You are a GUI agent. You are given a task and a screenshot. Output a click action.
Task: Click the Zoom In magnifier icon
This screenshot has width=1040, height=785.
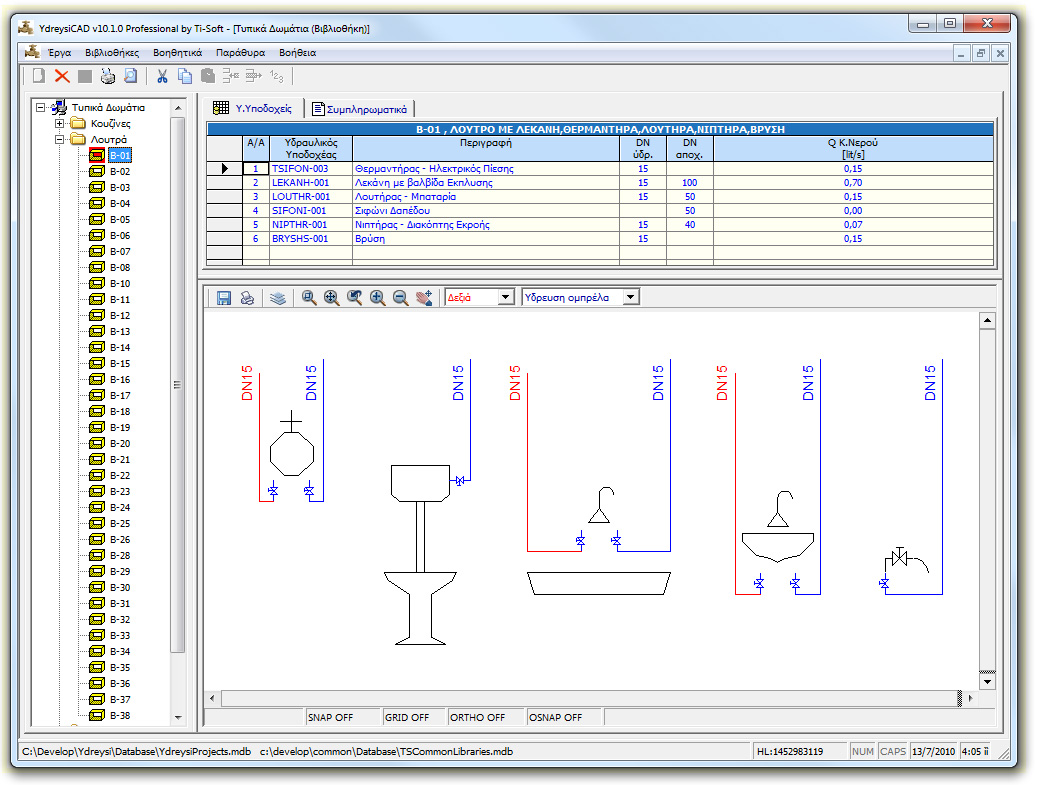tap(378, 297)
